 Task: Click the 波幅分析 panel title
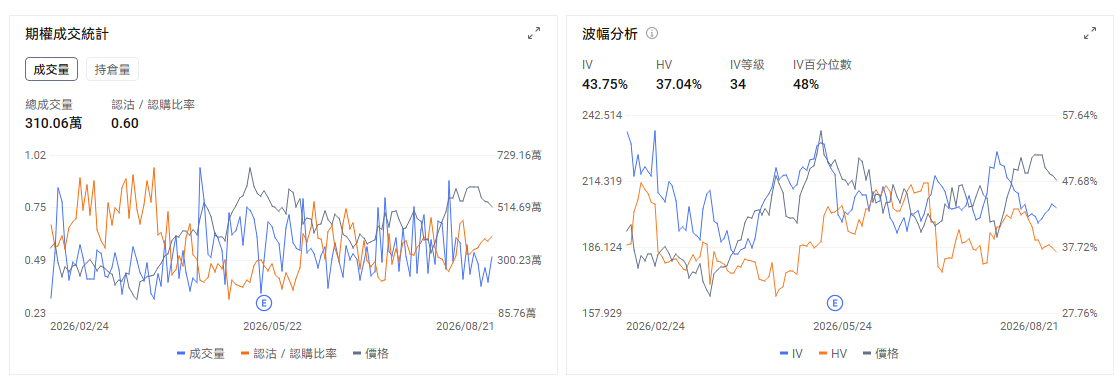tap(610, 33)
